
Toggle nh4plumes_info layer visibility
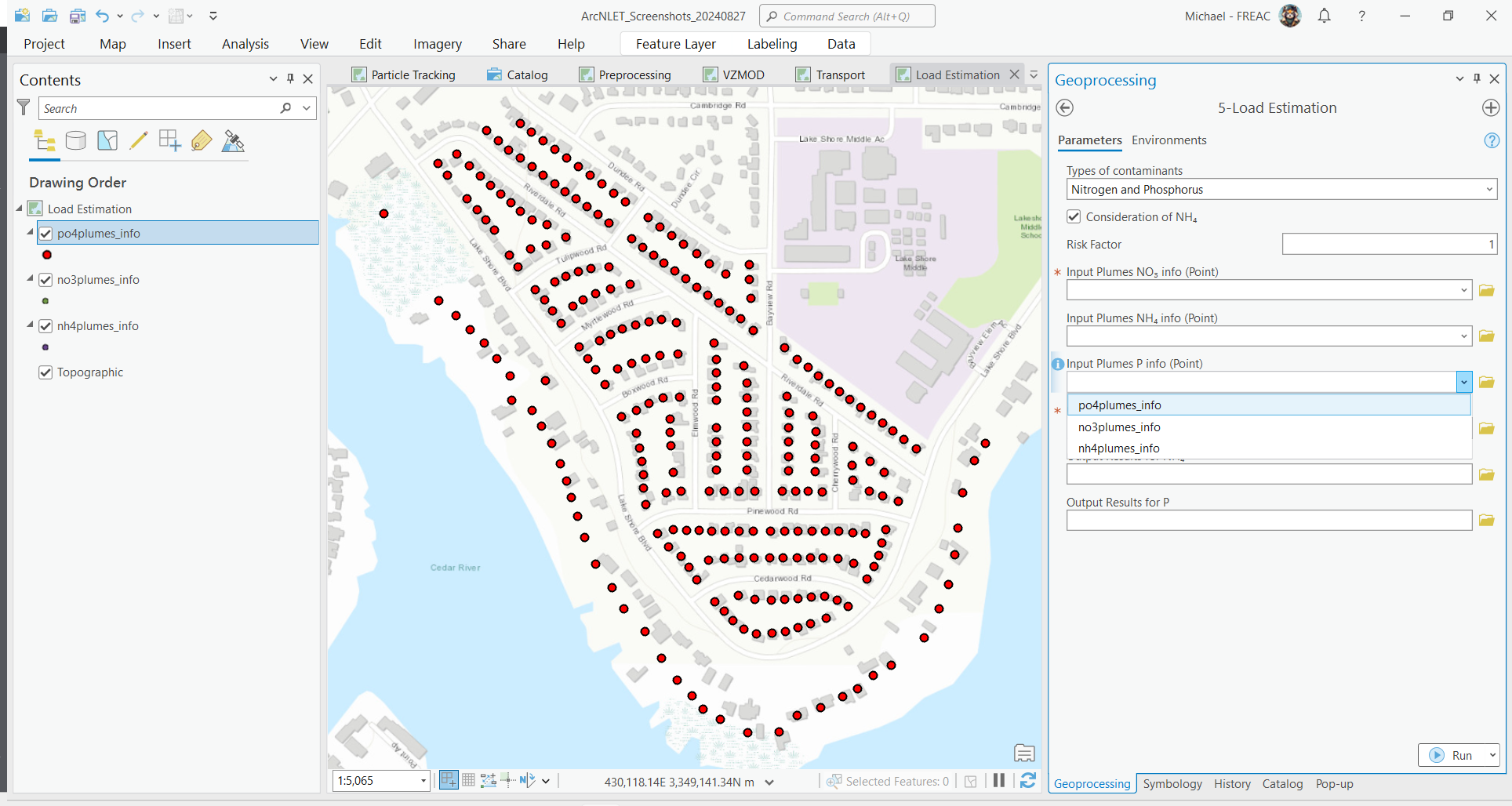[x=45, y=326]
